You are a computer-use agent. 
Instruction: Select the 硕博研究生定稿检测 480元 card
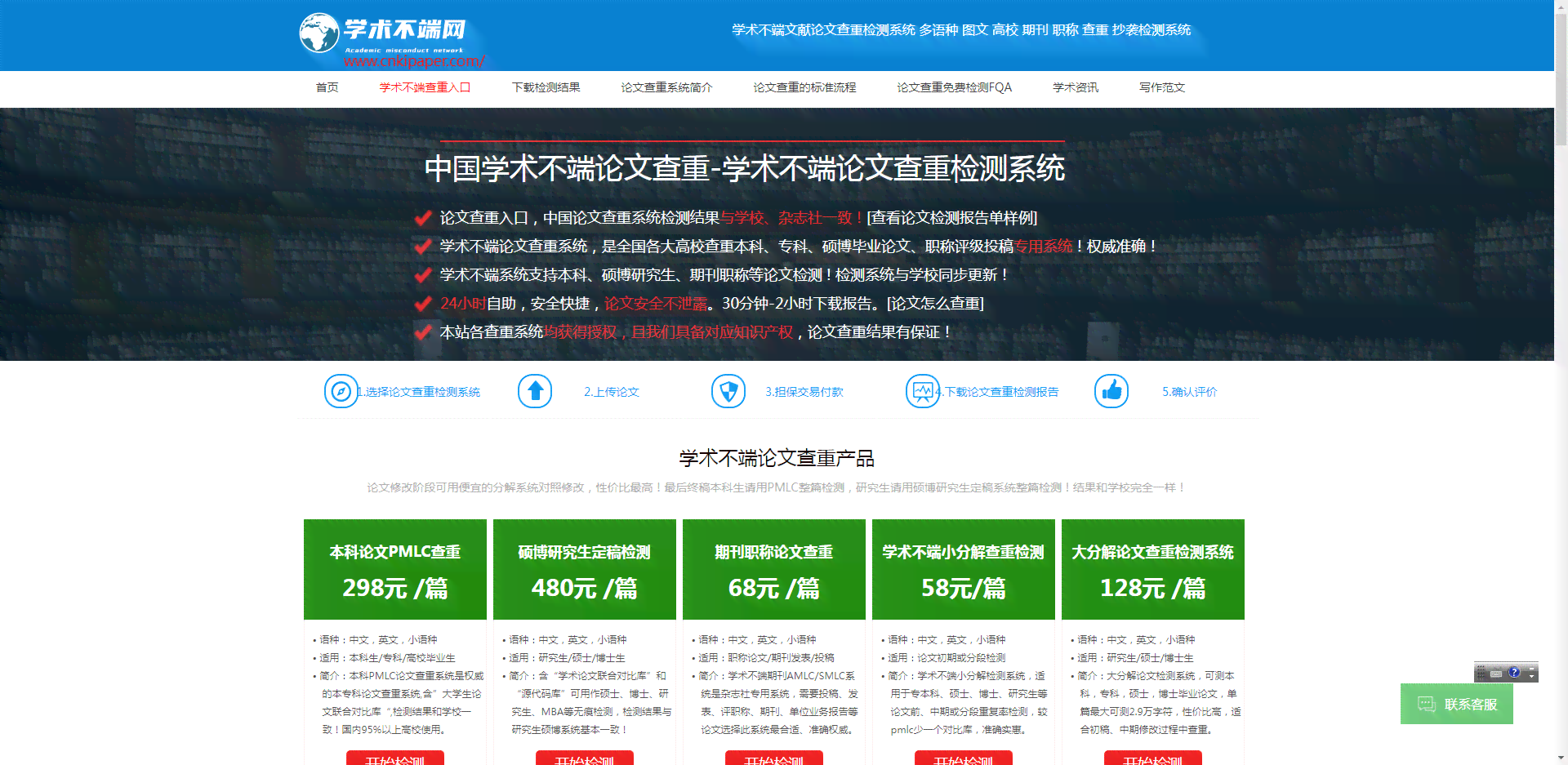pyautogui.click(x=585, y=570)
